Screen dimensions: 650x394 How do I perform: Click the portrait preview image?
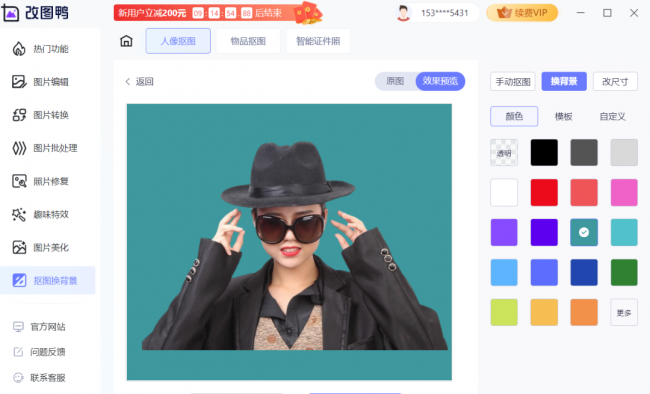click(x=289, y=242)
